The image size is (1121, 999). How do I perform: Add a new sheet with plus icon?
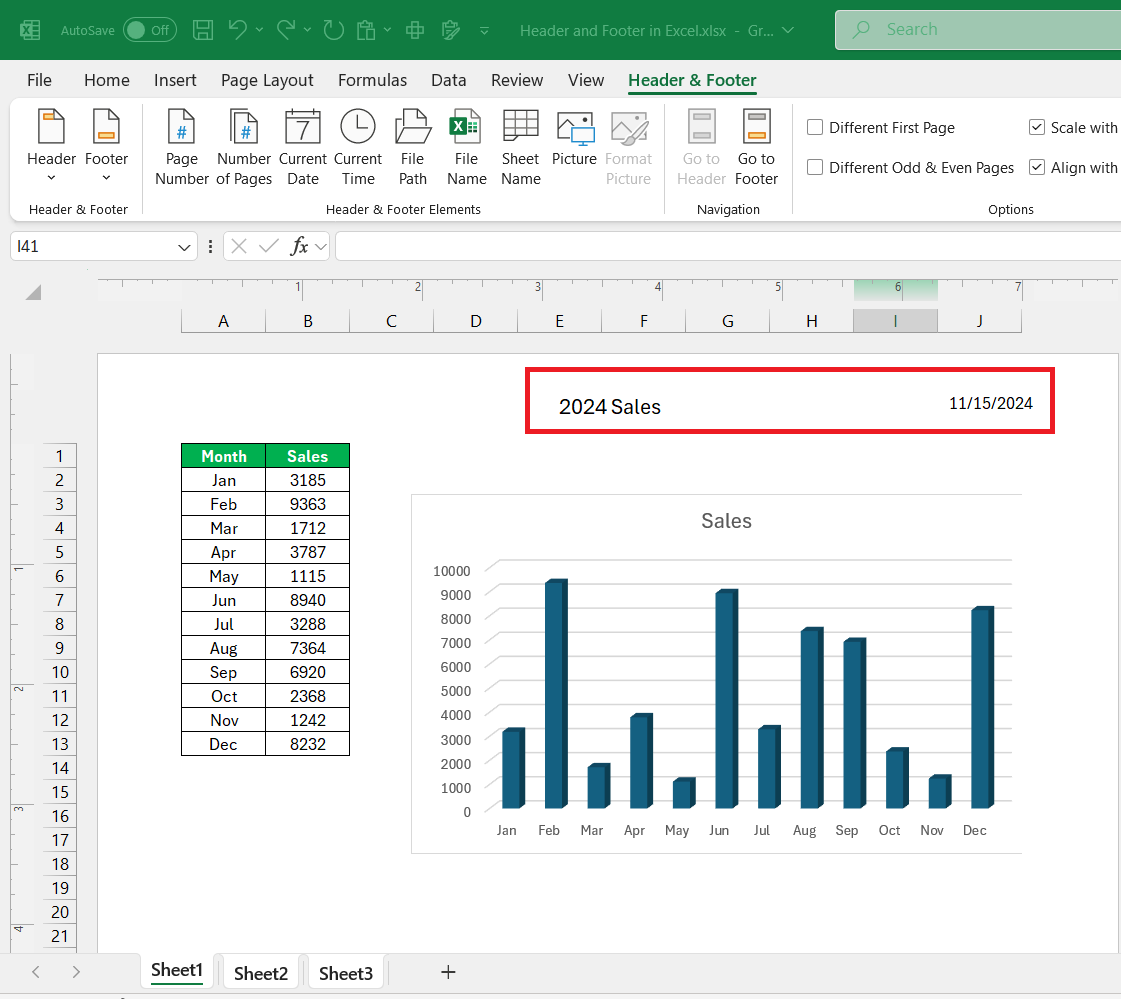448,972
